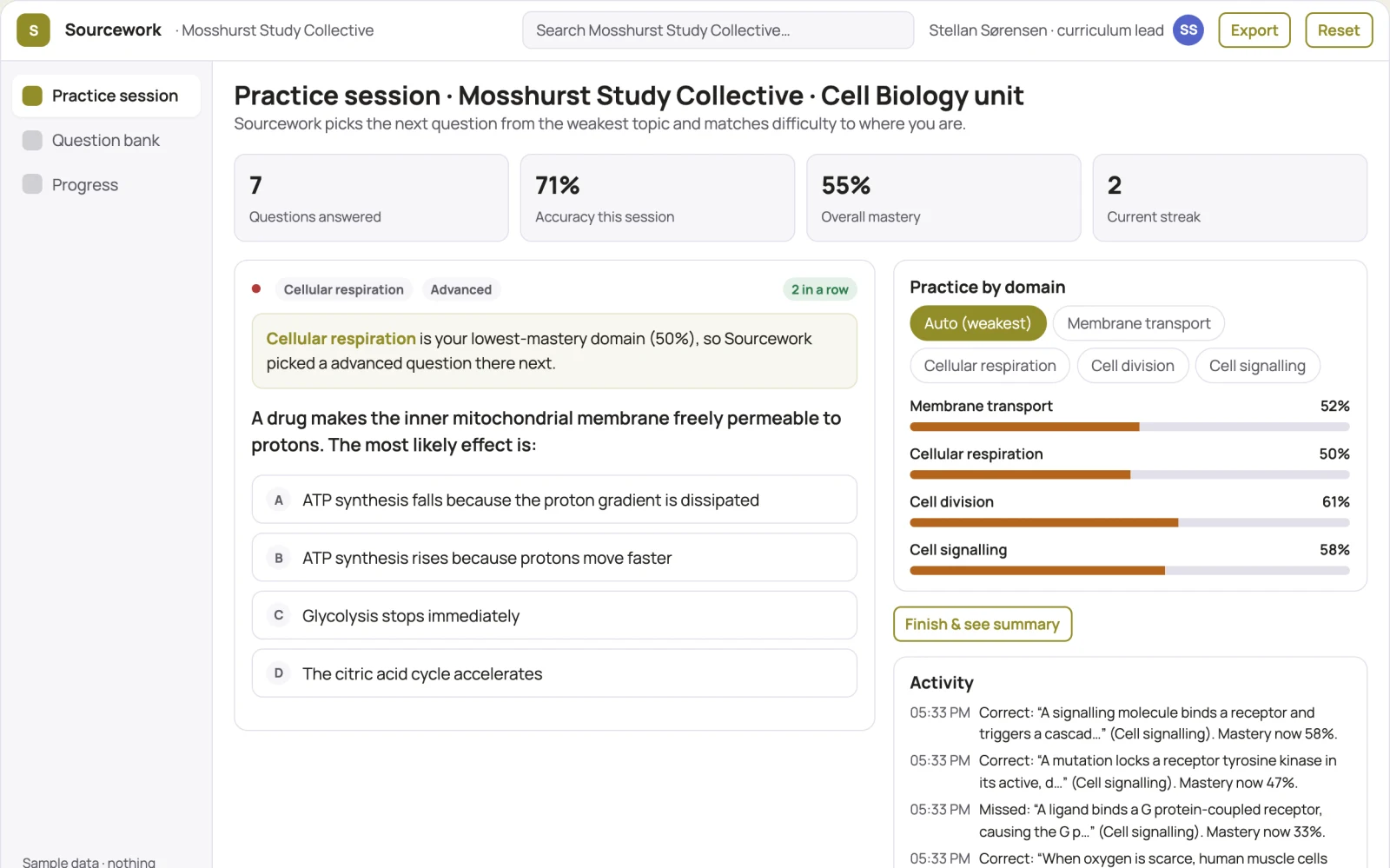Viewport: 1390px width, 868px height.
Task: Click the Questions answered stat card
Action: [371, 198]
